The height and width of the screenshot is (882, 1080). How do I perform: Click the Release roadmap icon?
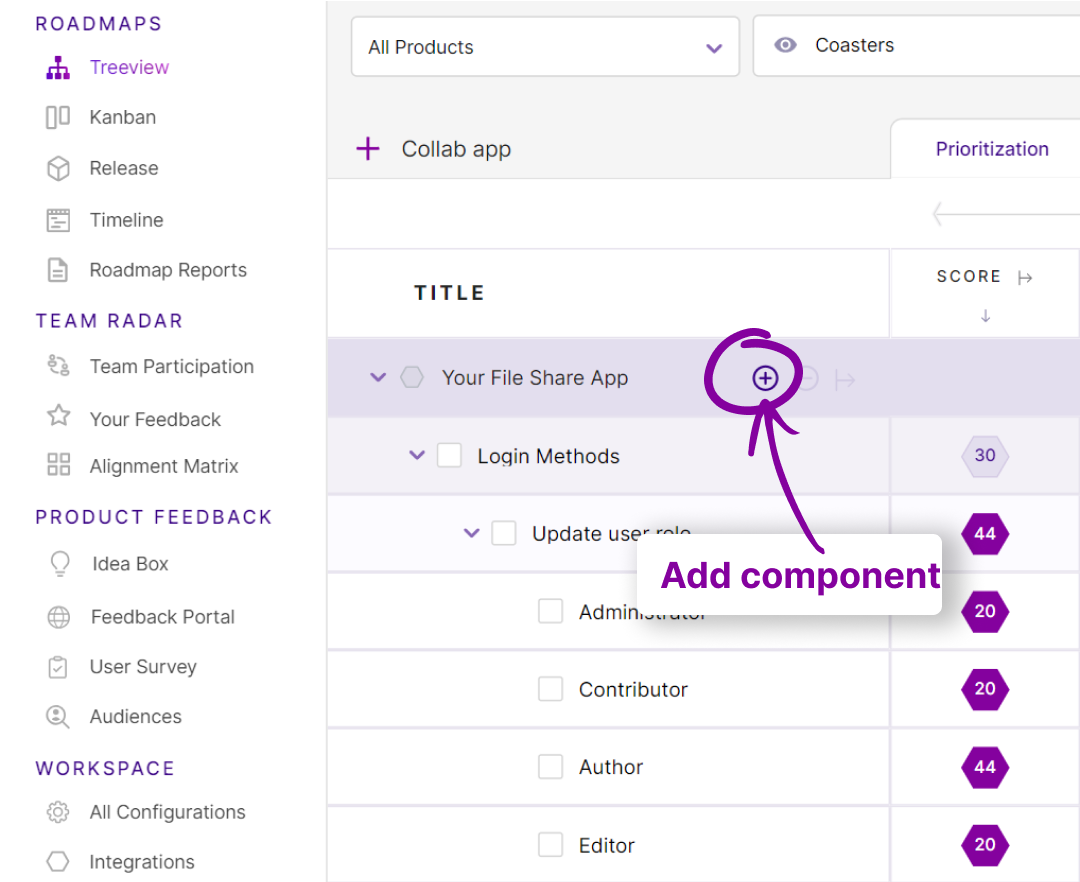coord(57,168)
